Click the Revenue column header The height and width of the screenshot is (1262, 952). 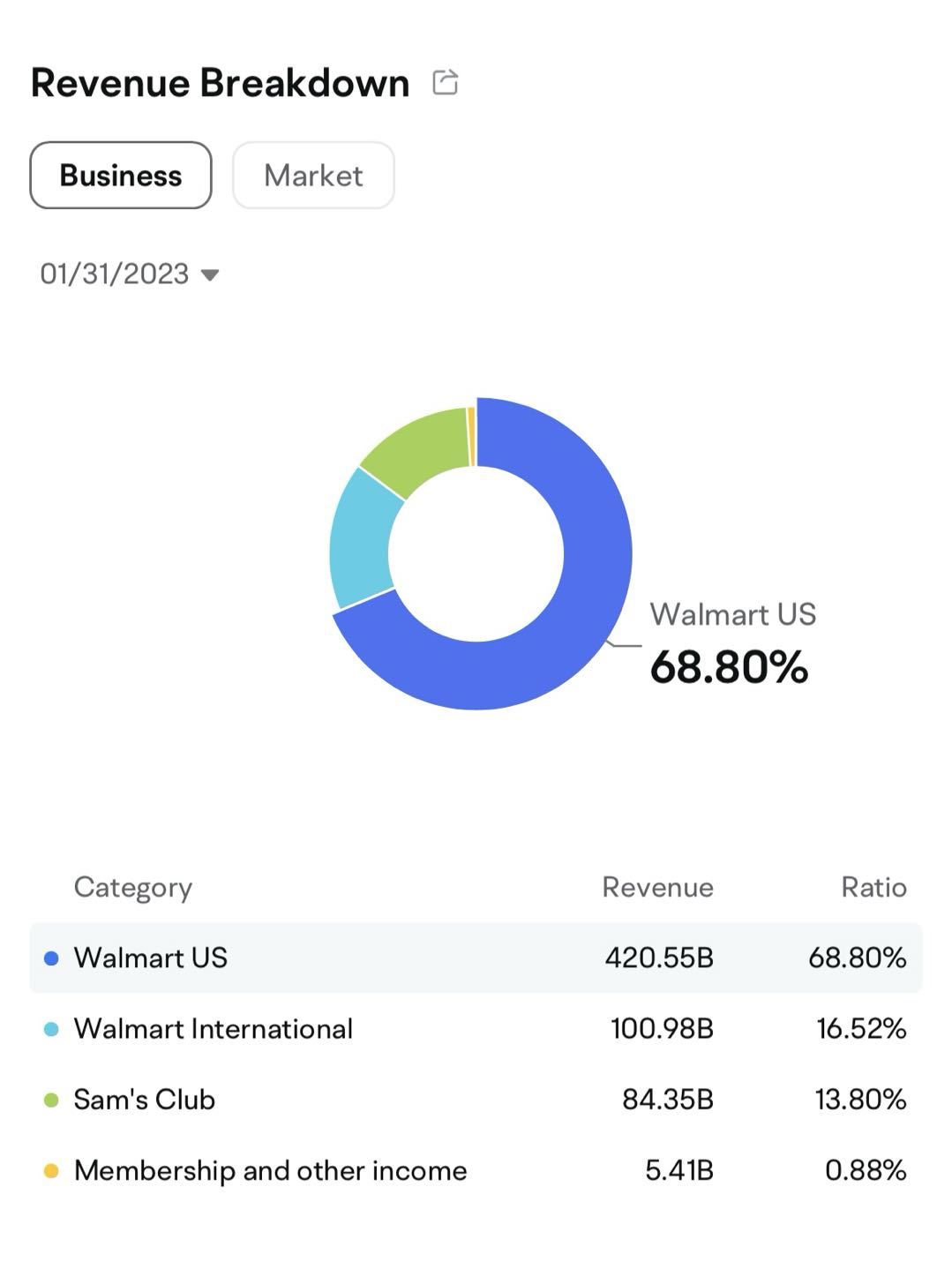coord(657,887)
